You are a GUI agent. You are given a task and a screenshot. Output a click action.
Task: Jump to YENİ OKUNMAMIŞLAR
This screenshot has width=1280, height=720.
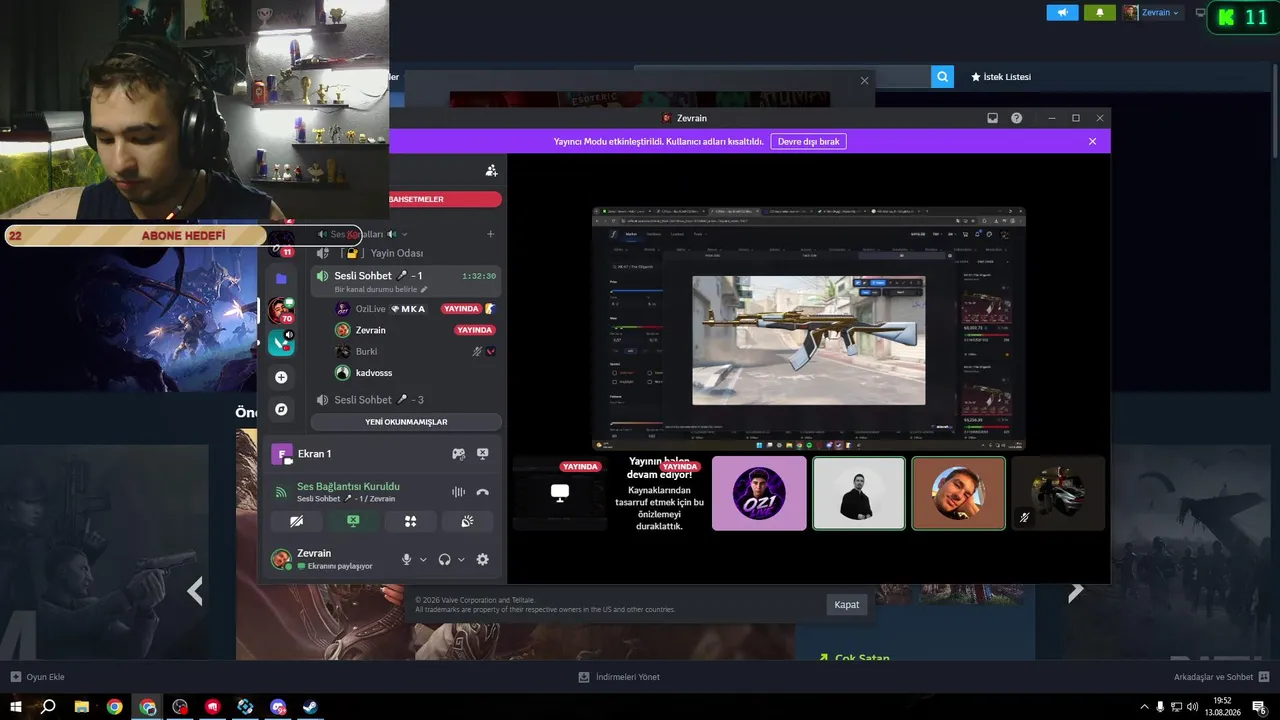406,422
